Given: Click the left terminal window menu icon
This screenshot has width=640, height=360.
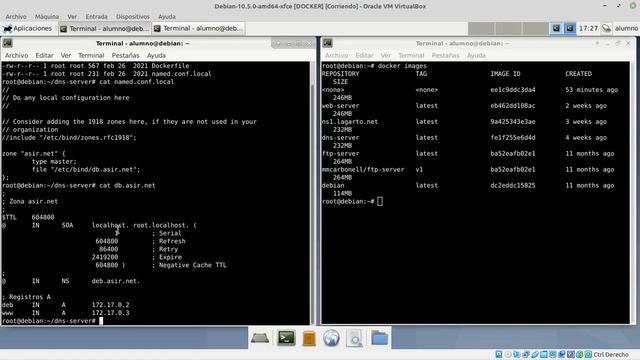Looking at the screenshot, I should pyautogui.click(x=7, y=43).
